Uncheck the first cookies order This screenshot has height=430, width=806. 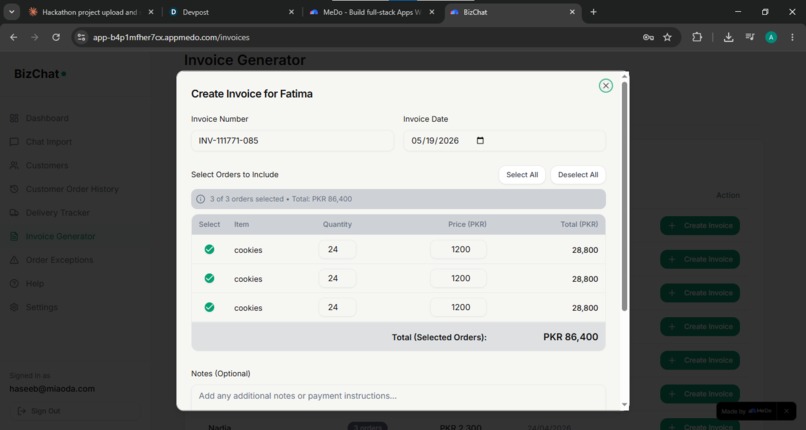tap(209, 250)
